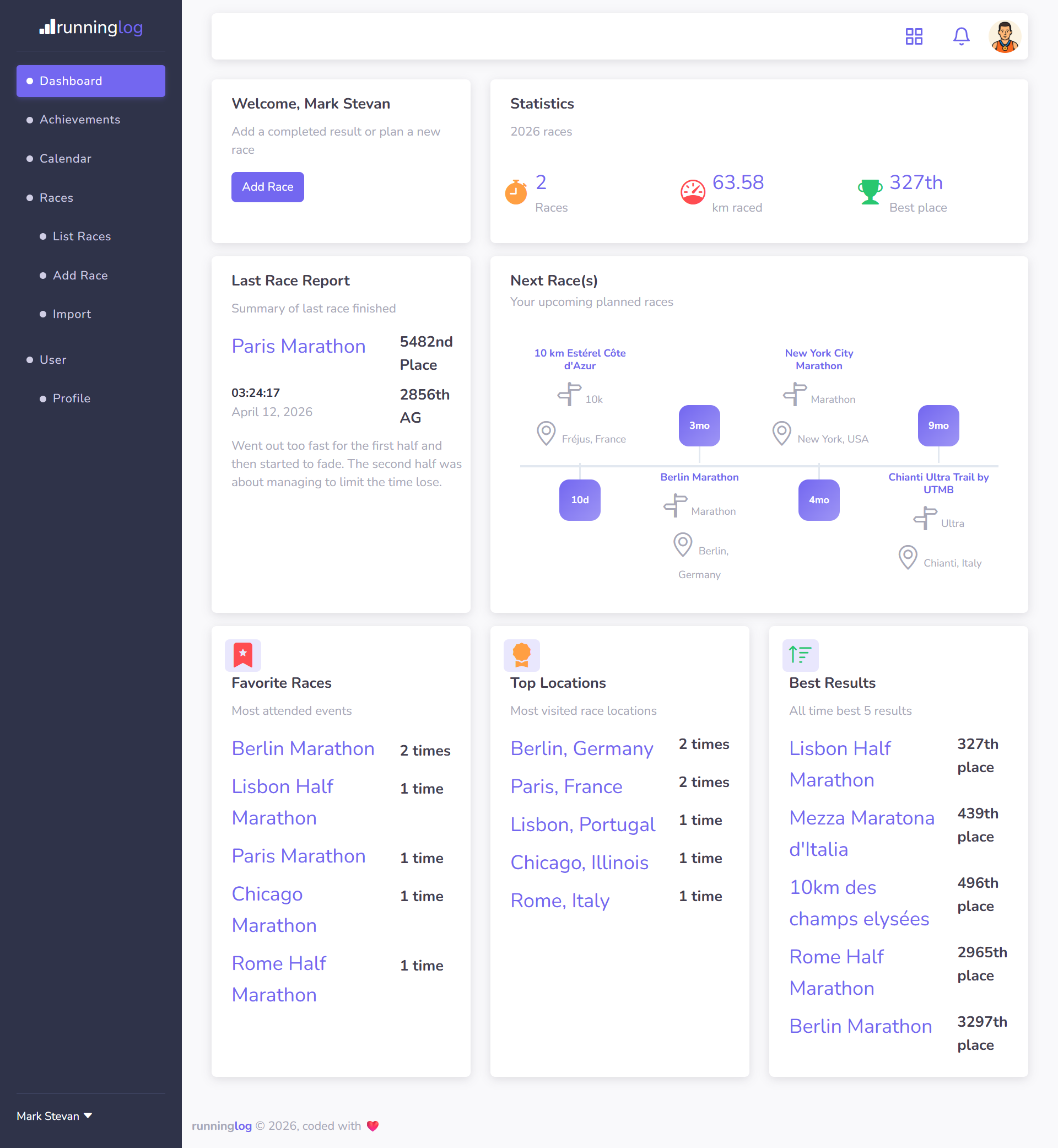The image size is (1058, 1148).
Task: Open Lisbon, Portugal location
Action: pos(583,824)
